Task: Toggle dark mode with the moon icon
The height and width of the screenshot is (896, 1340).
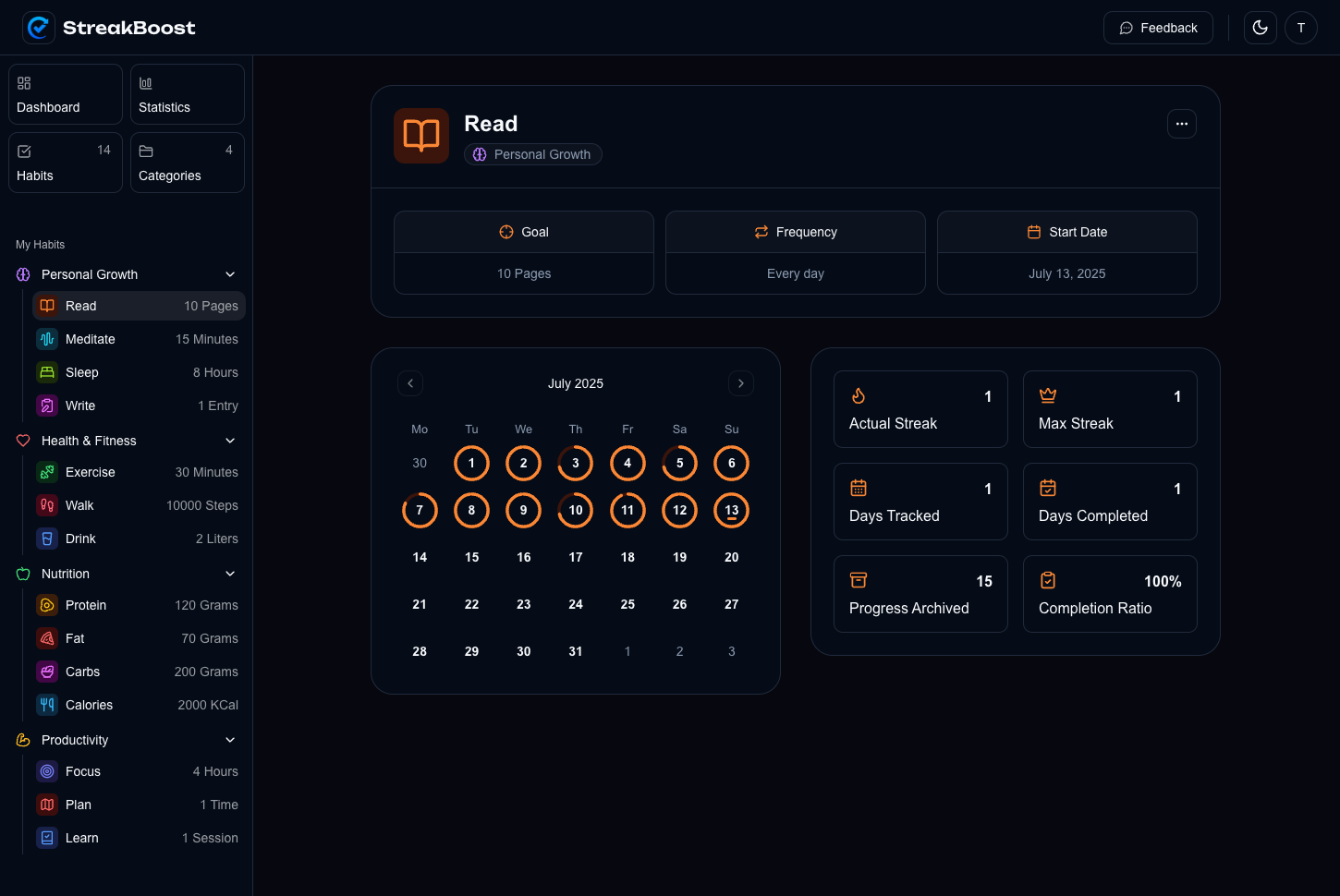Action: click(1260, 27)
